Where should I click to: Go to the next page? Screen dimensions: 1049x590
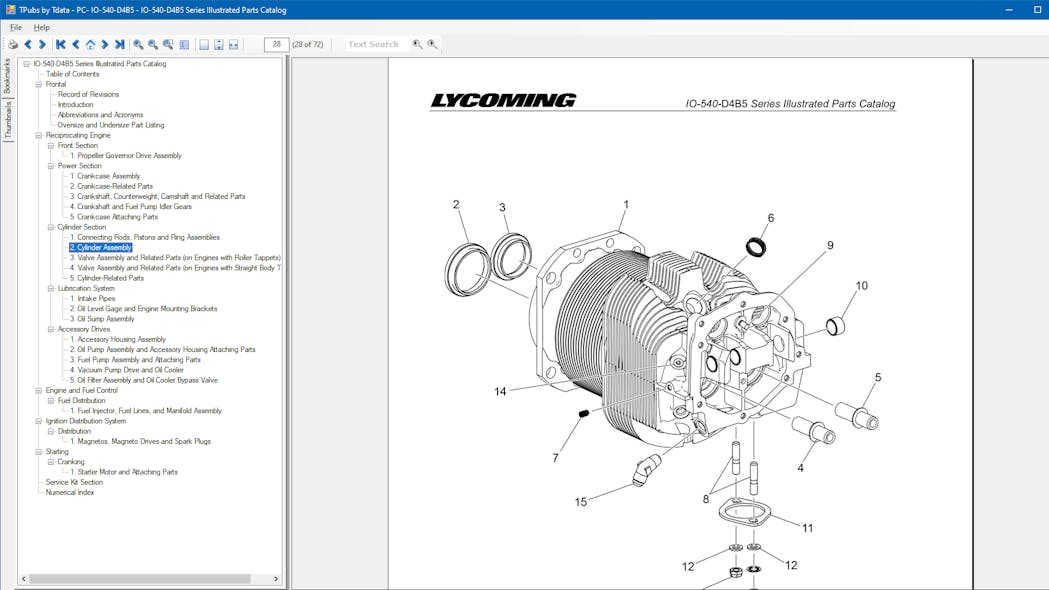(x=104, y=44)
